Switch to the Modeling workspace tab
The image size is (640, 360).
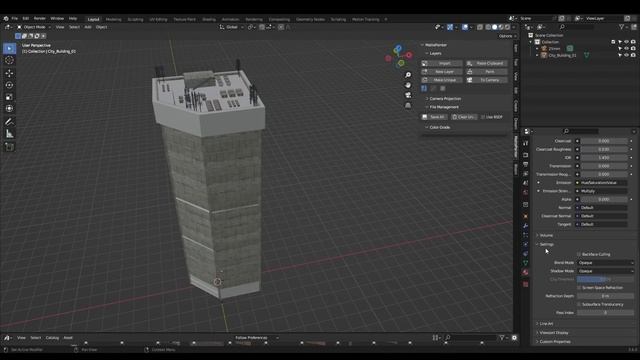click(x=113, y=20)
